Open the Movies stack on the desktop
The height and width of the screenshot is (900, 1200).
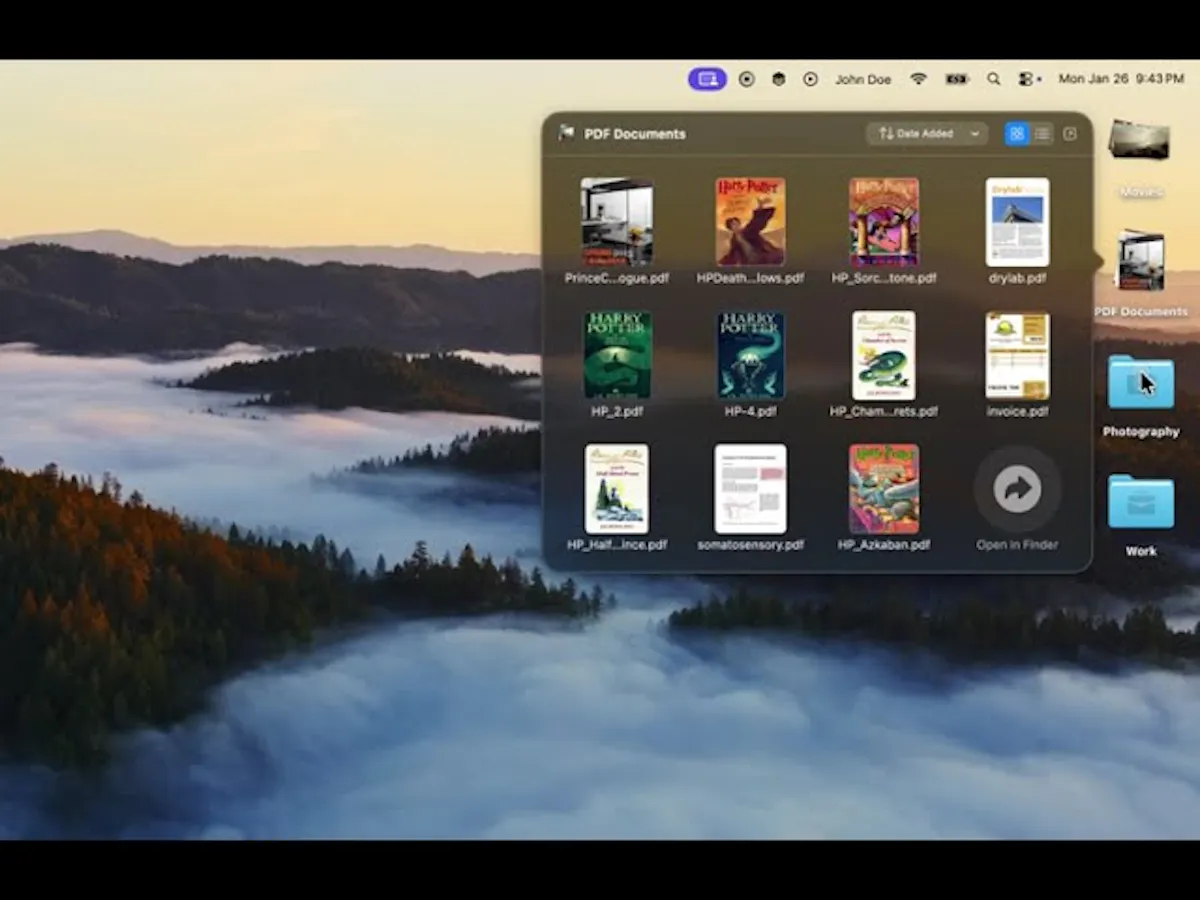point(1140,140)
